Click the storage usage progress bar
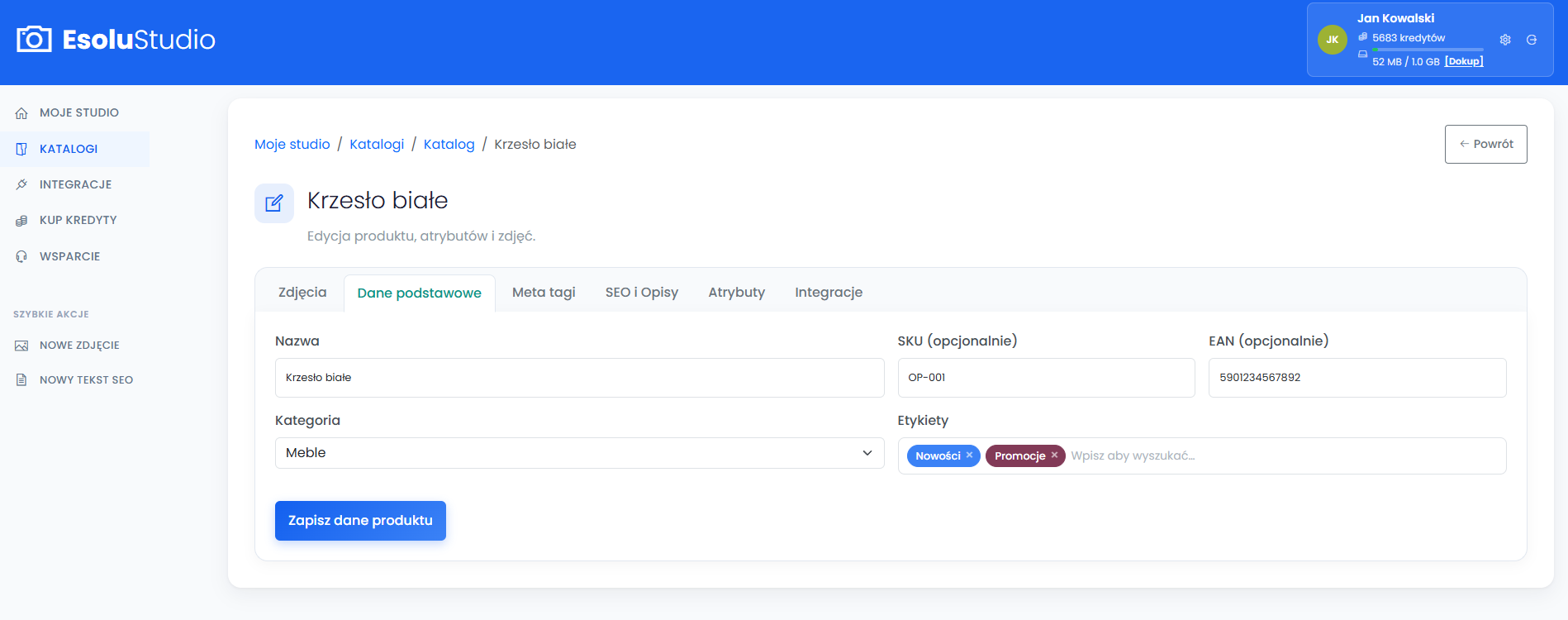This screenshot has height=620, width=1568. 1428,50
